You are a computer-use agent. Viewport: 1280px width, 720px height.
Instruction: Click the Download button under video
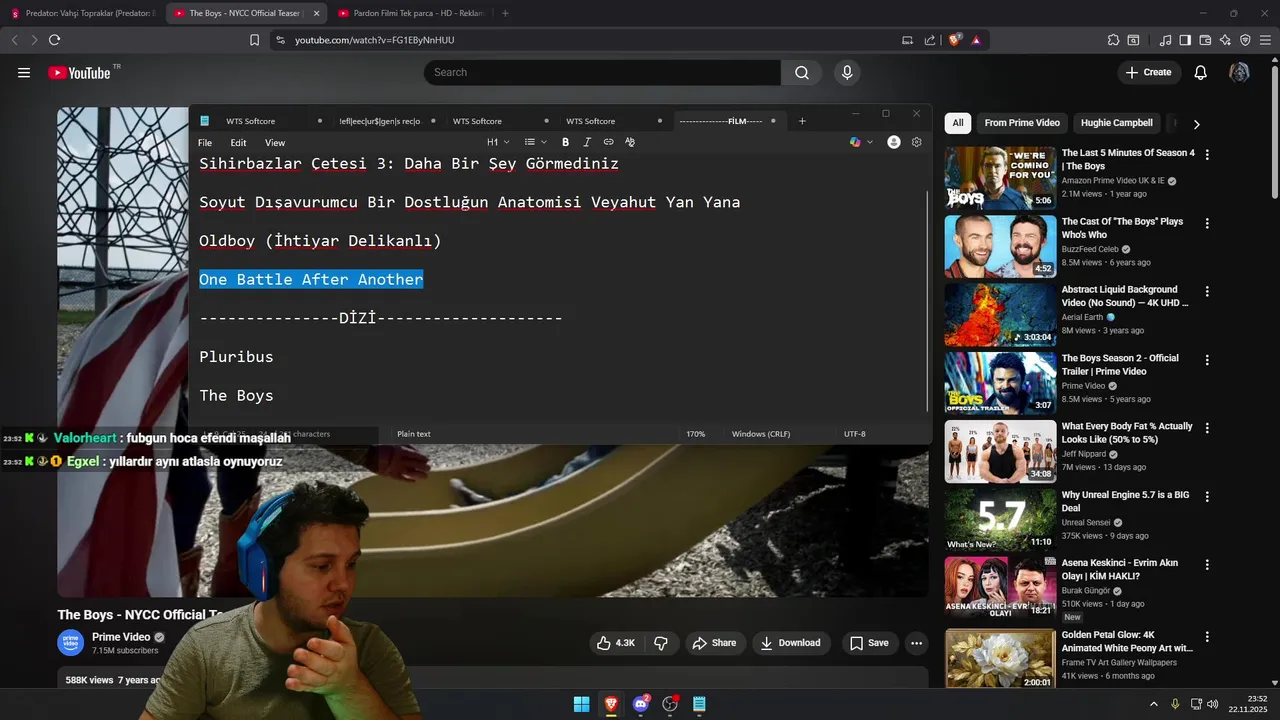(791, 643)
